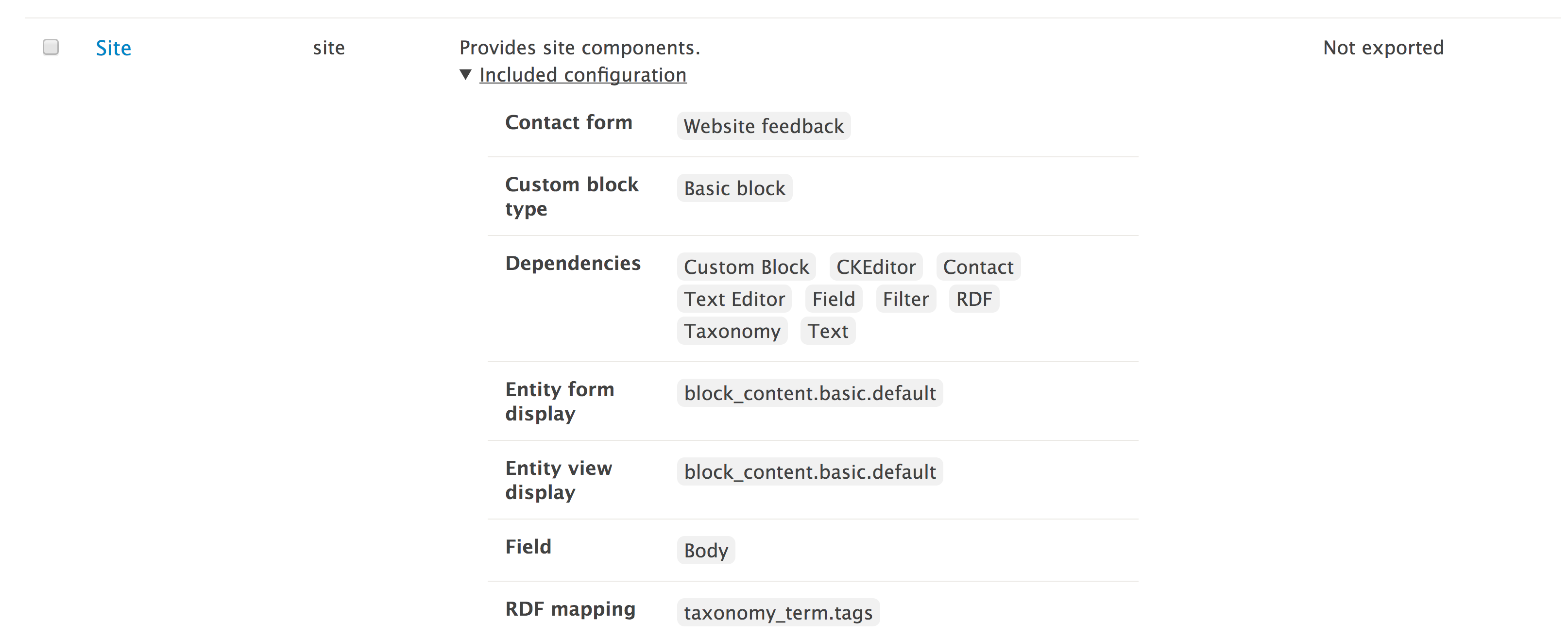Click the Included configuration link text
1568x638 pixels.
[x=582, y=75]
